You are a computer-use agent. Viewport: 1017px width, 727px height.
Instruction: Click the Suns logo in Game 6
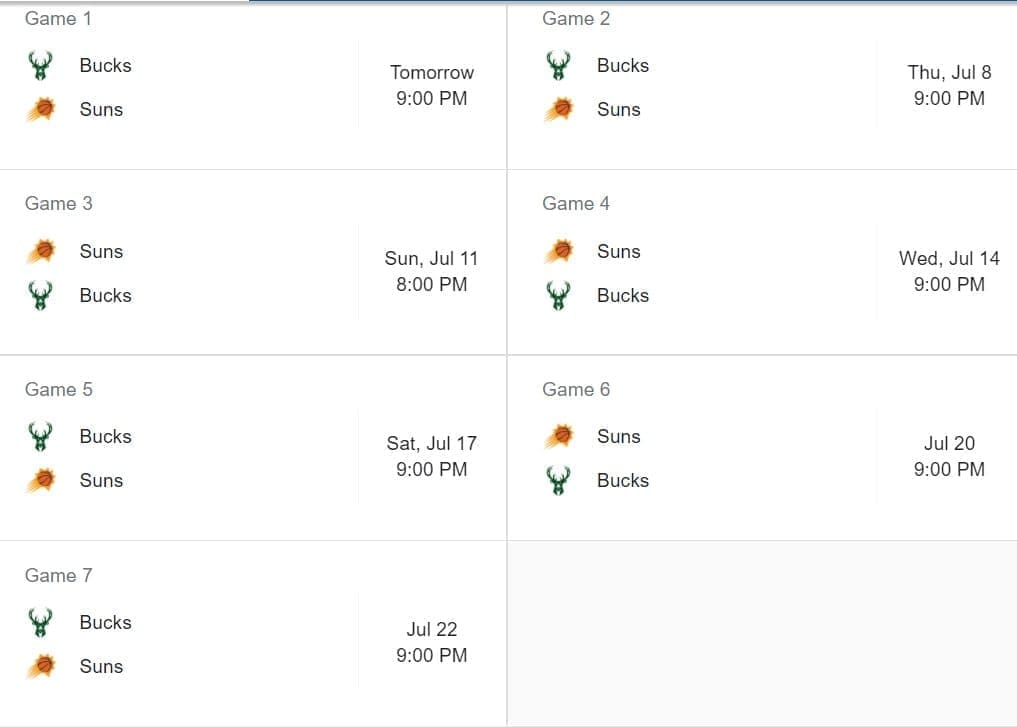tap(558, 436)
